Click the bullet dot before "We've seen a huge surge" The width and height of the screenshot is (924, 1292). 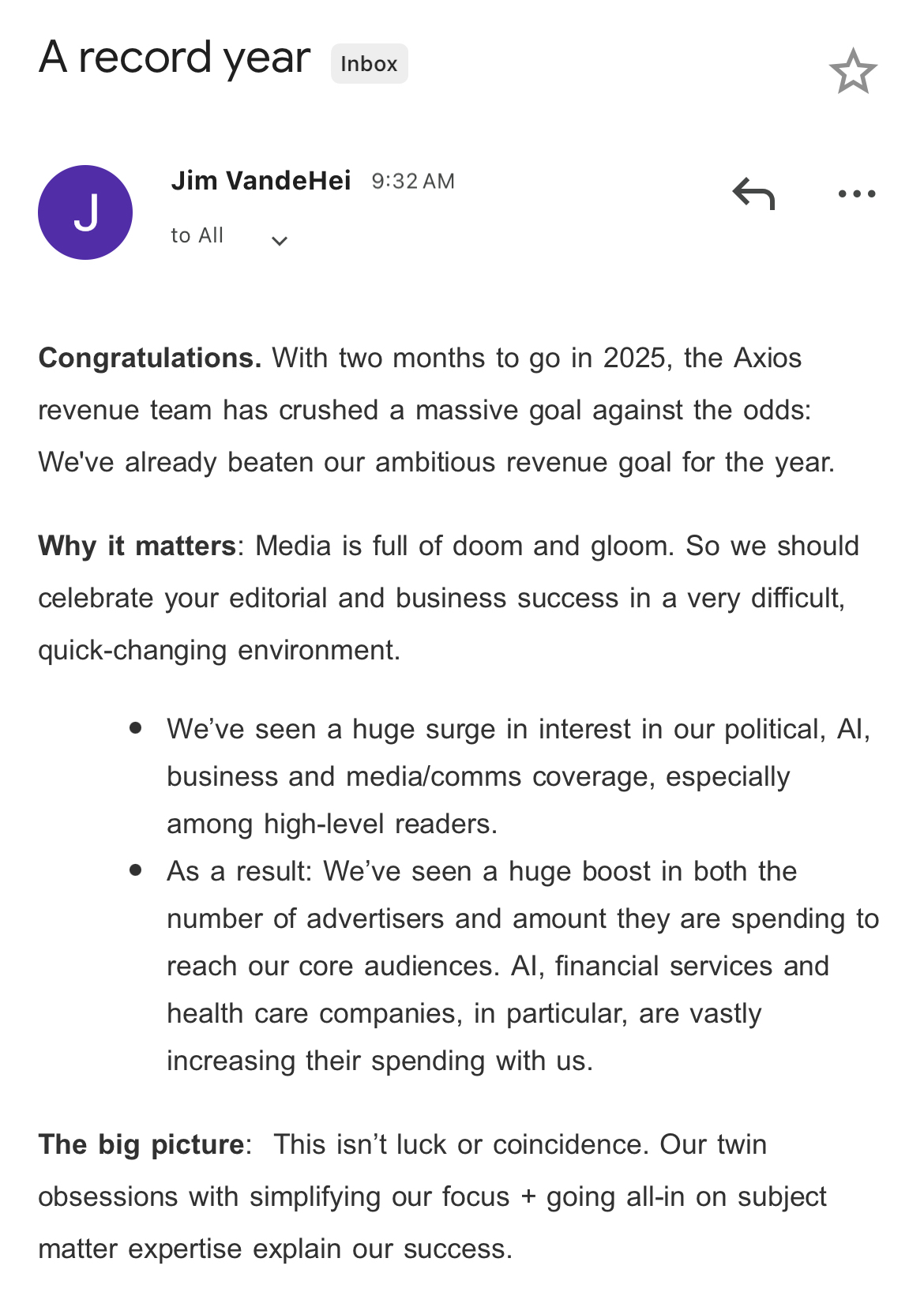click(x=136, y=727)
